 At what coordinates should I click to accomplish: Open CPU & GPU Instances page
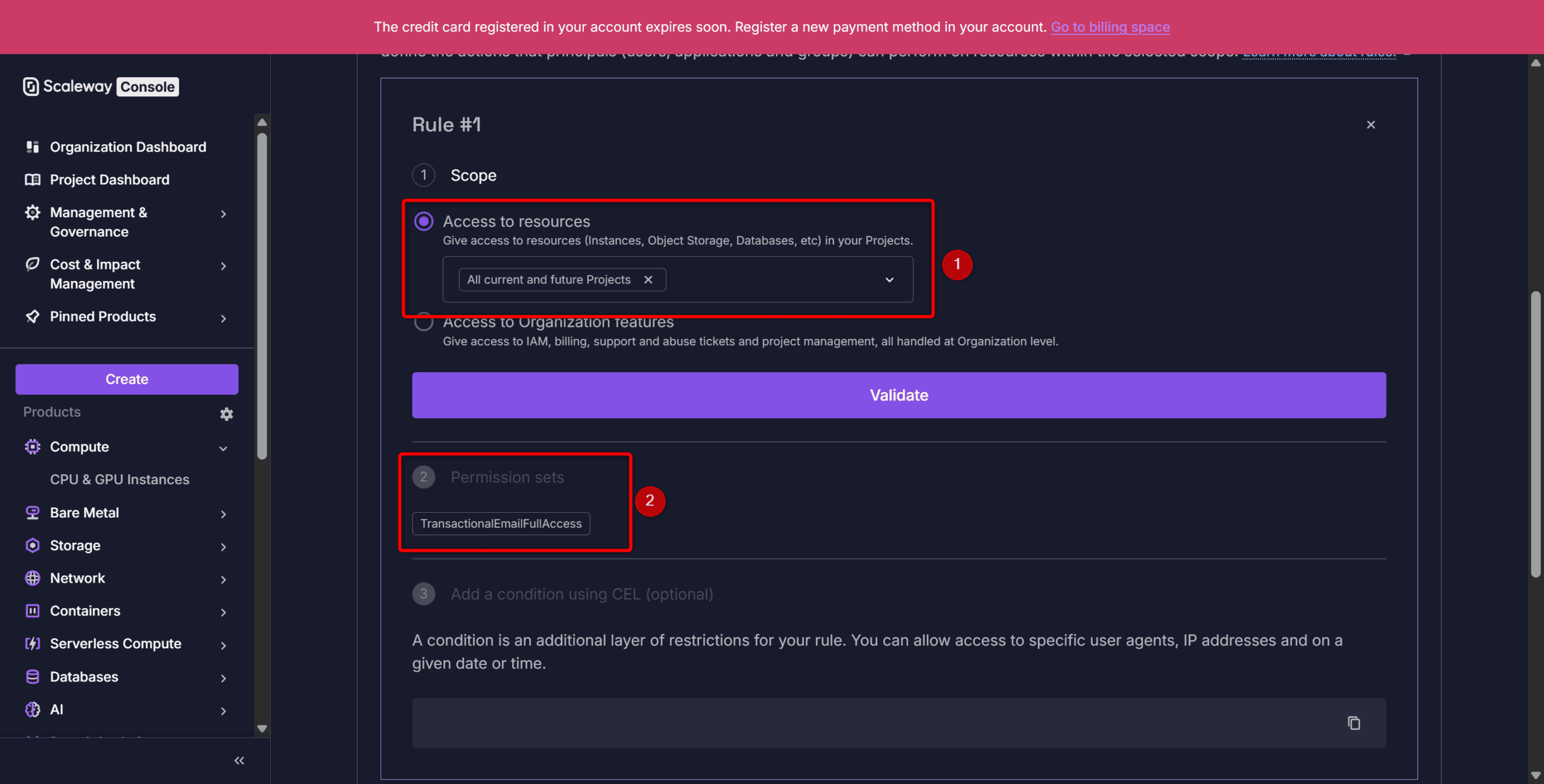(x=119, y=479)
